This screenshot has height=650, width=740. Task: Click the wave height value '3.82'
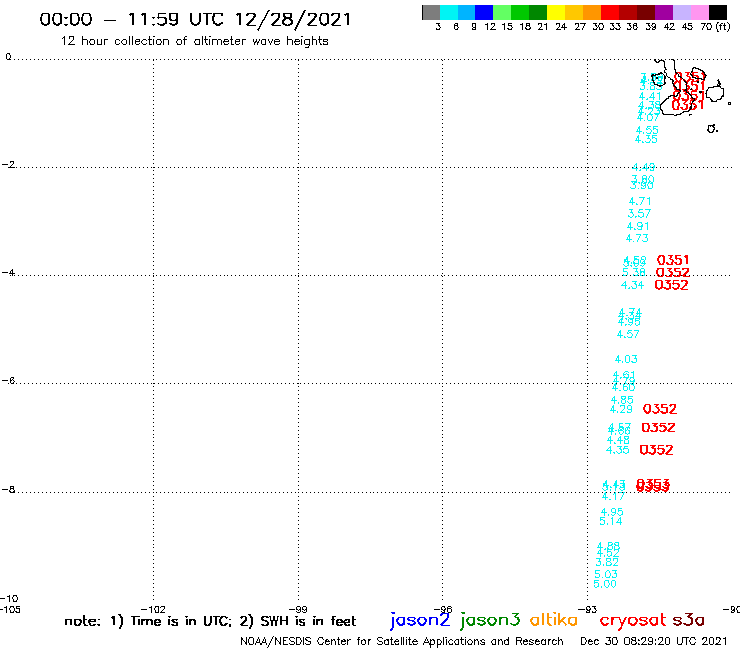607,563
